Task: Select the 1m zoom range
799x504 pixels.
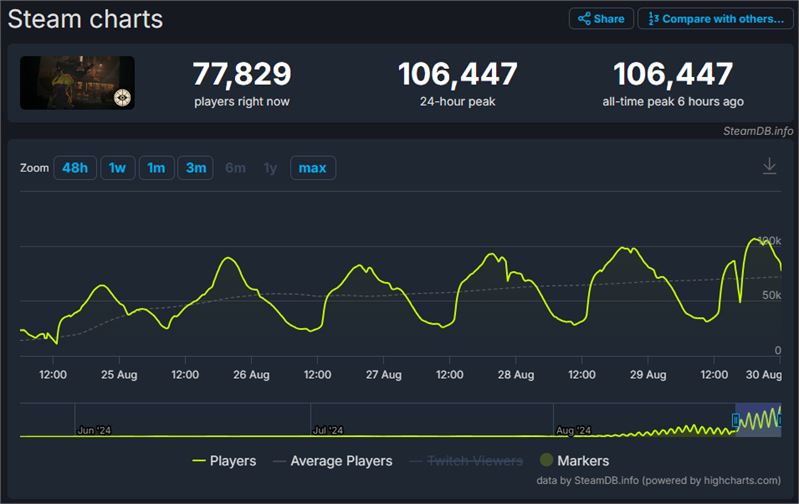Action: point(156,168)
